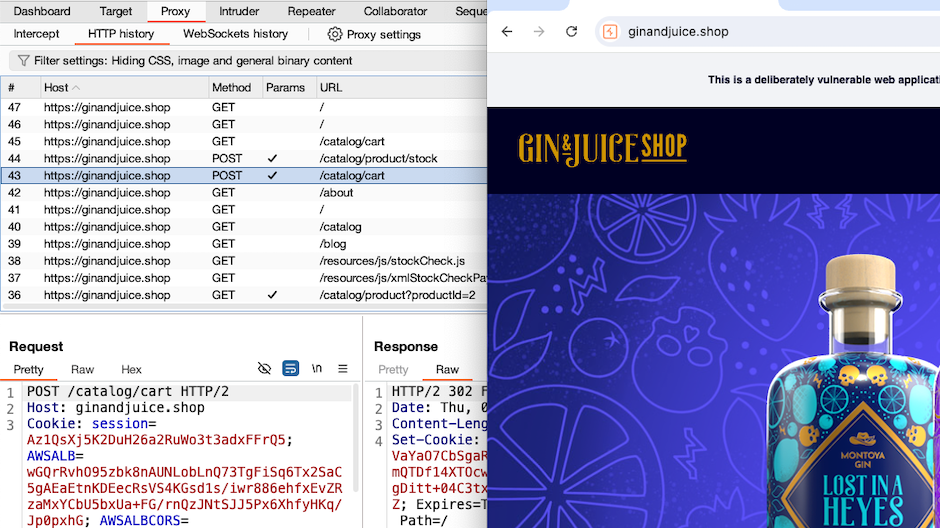Image resolution: width=940 pixels, height=528 pixels.
Task: Select the Proxy tab
Action: click(175, 11)
